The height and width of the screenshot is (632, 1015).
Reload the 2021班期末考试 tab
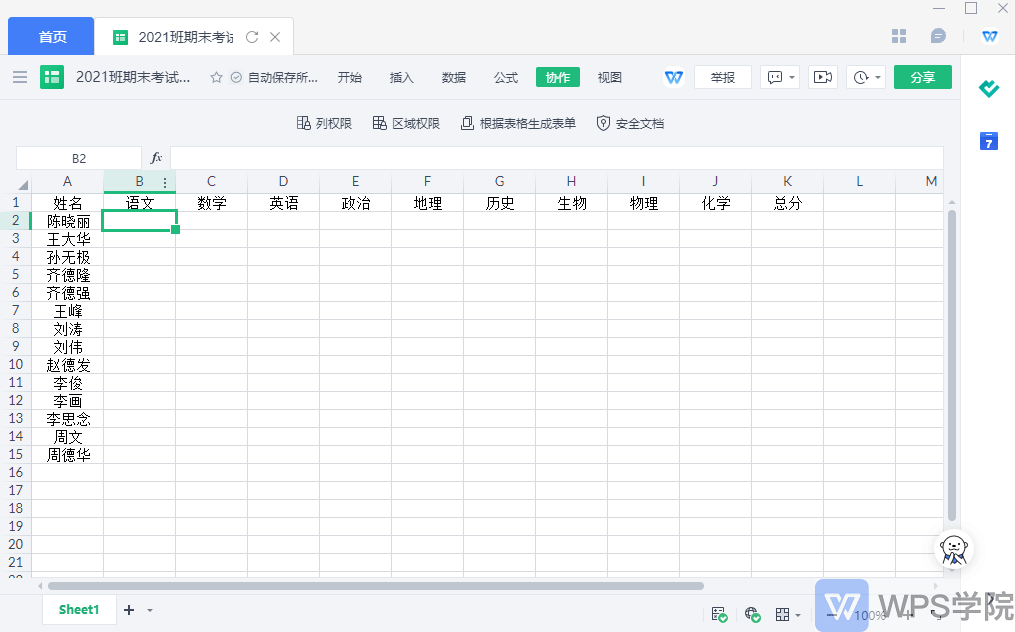(252, 37)
